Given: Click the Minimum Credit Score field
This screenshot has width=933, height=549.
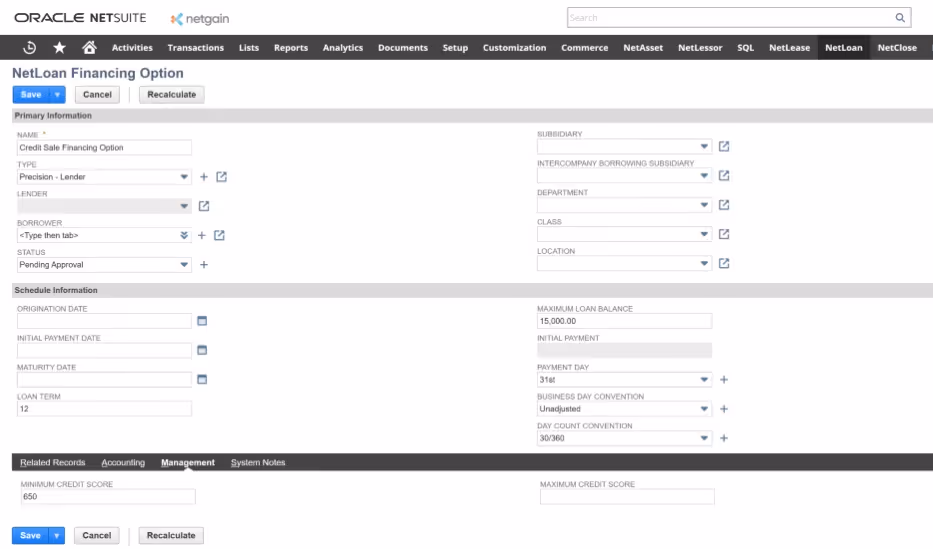Looking at the screenshot, I should pos(108,497).
